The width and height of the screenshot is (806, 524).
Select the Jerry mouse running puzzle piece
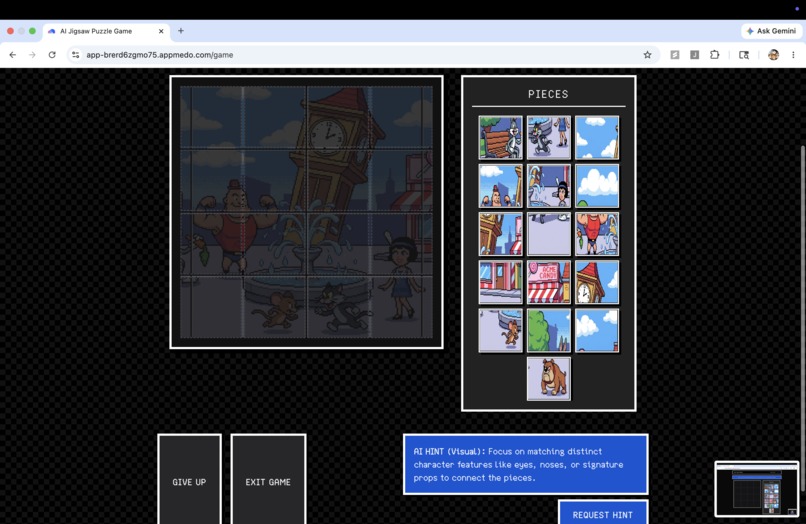coord(500,331)
